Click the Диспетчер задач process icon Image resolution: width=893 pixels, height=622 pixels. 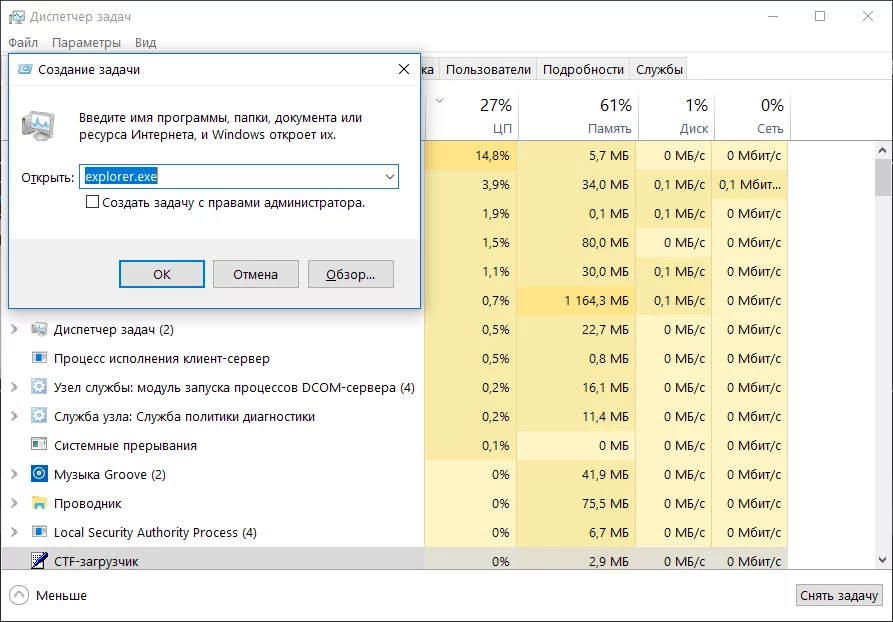point(39,329)
